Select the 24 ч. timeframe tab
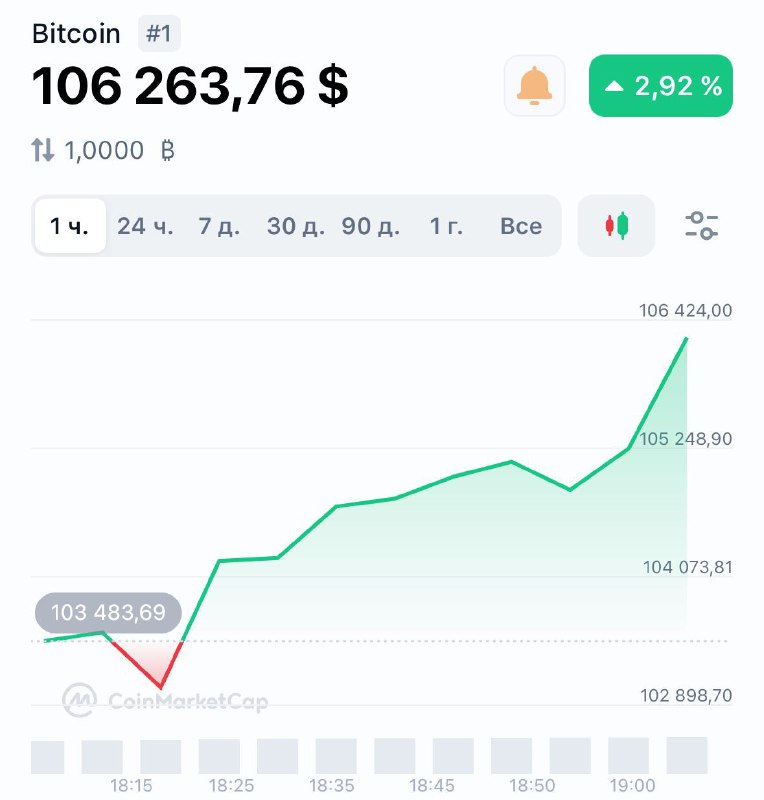764x800 pixels. tap(145, 226)
